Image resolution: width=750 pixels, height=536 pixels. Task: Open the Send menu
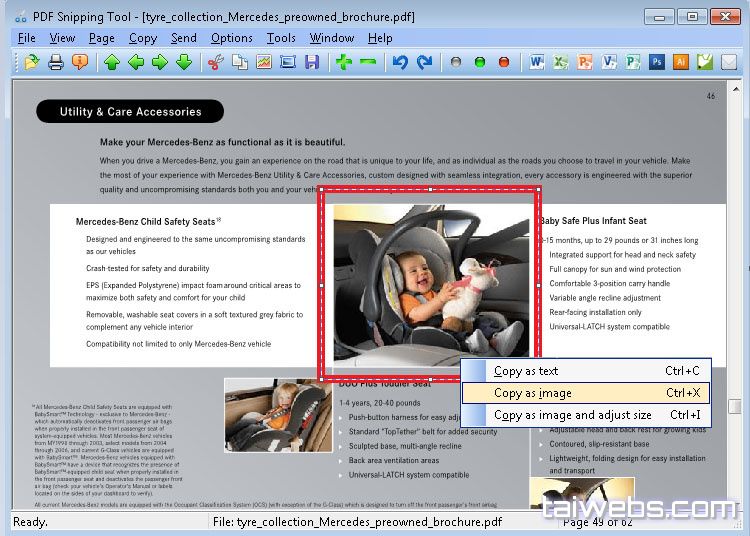pos(184,38)
